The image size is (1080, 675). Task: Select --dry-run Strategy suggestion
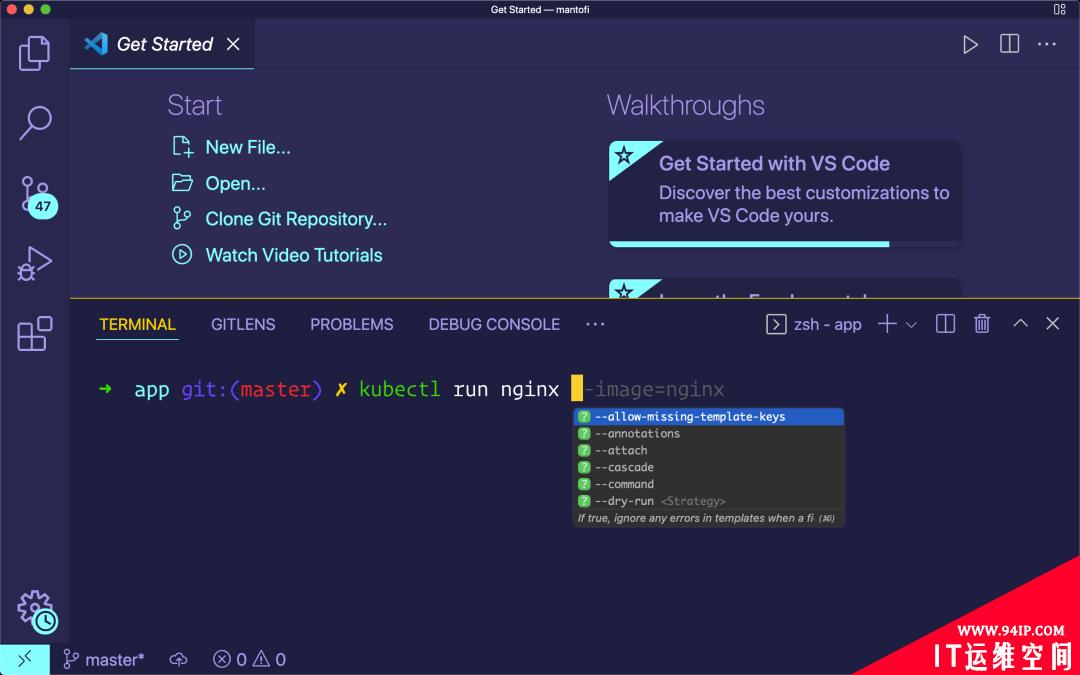709,501
